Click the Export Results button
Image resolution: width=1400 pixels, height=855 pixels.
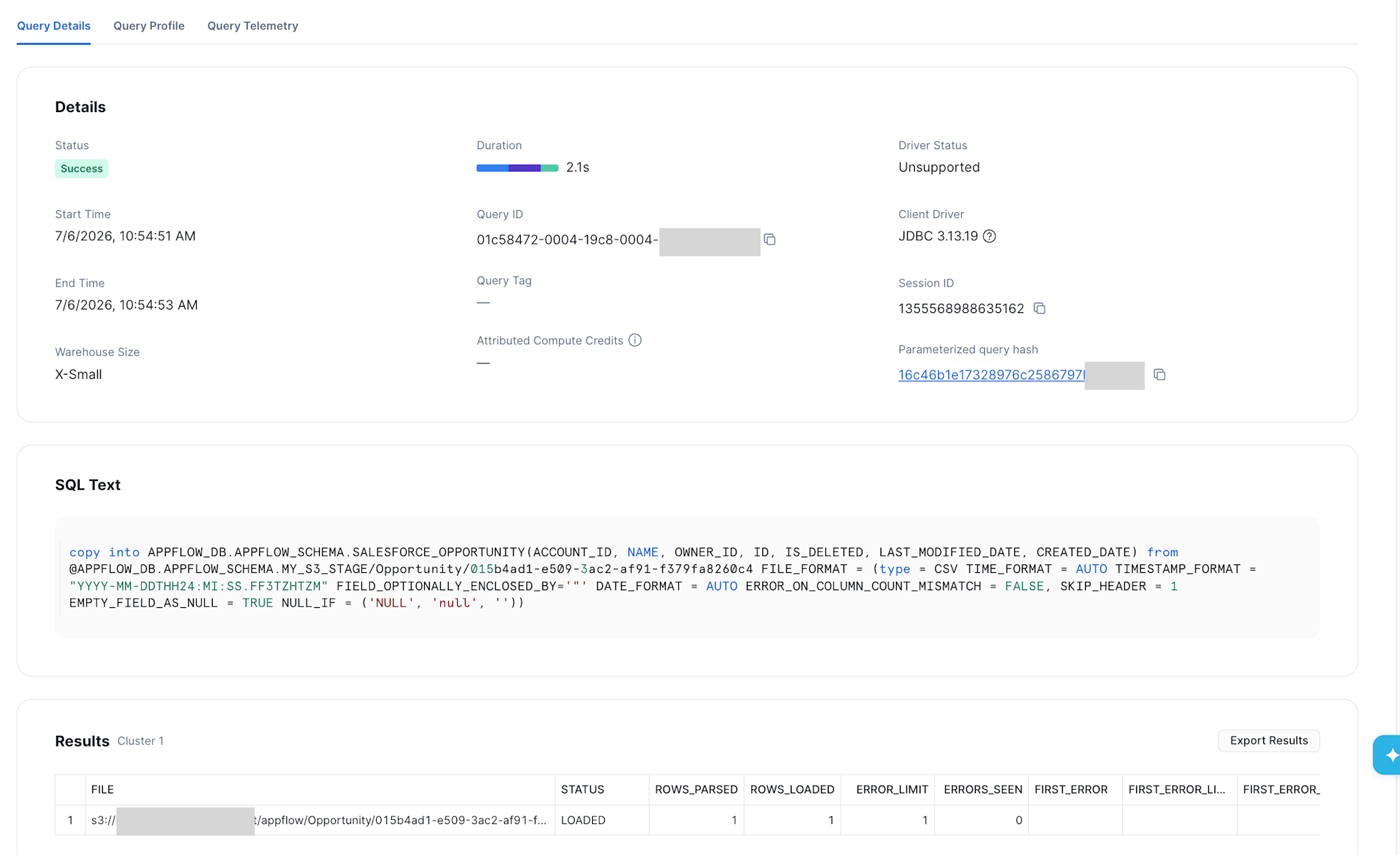tap(1268, 741)
